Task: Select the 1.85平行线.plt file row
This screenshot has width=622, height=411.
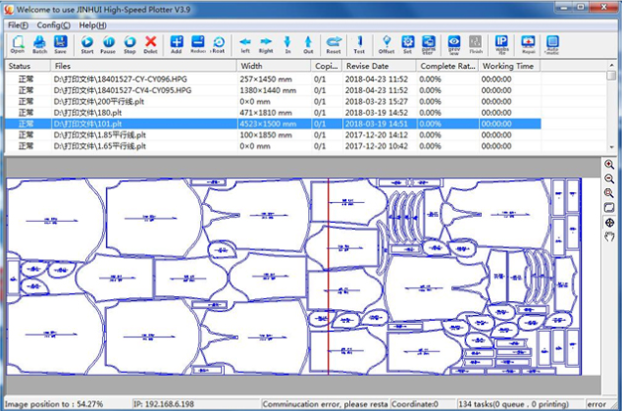Action: [x=273, y=135]
